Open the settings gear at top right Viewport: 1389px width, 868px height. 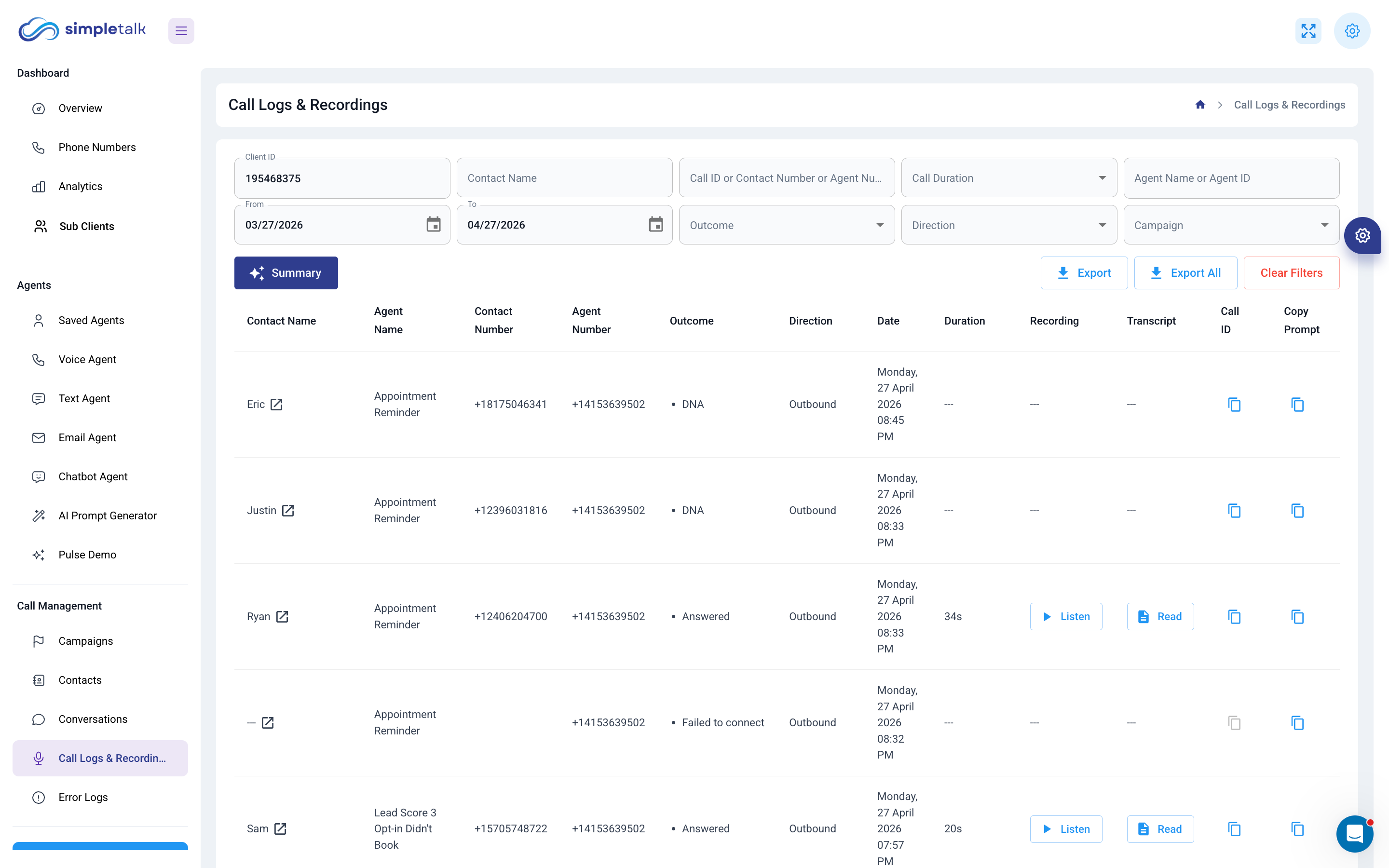click(1352, 30)
